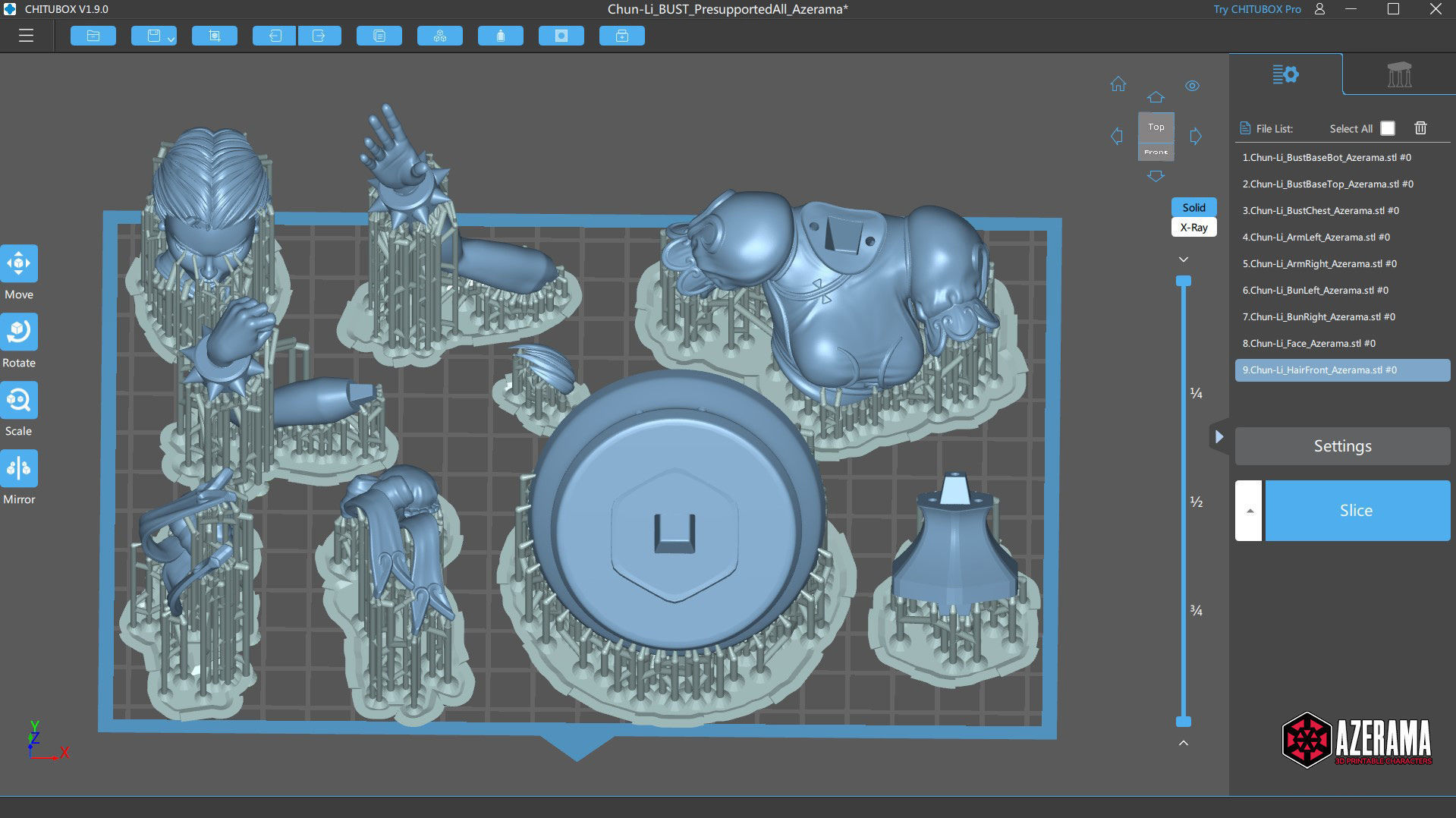Click the bottom handle of layer slider
The height and width of the screenshot is (818, 1456).
[1183, 722]
